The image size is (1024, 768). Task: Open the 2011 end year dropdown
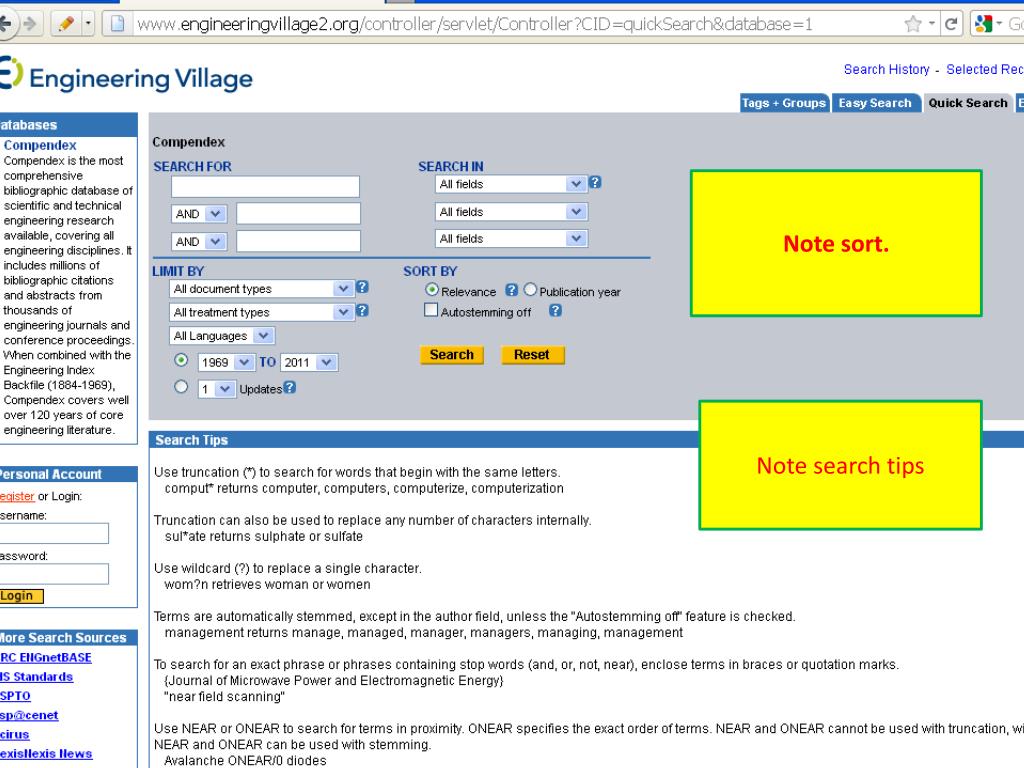309,362
